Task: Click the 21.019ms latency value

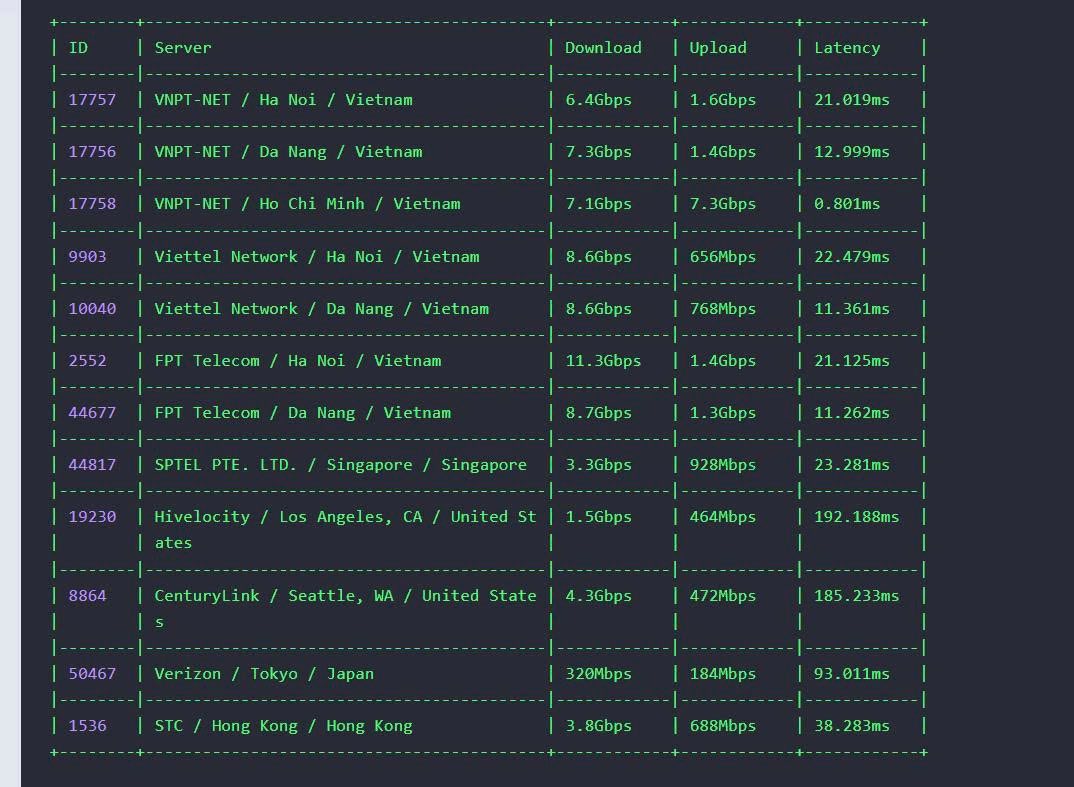Action: [851, 100]
